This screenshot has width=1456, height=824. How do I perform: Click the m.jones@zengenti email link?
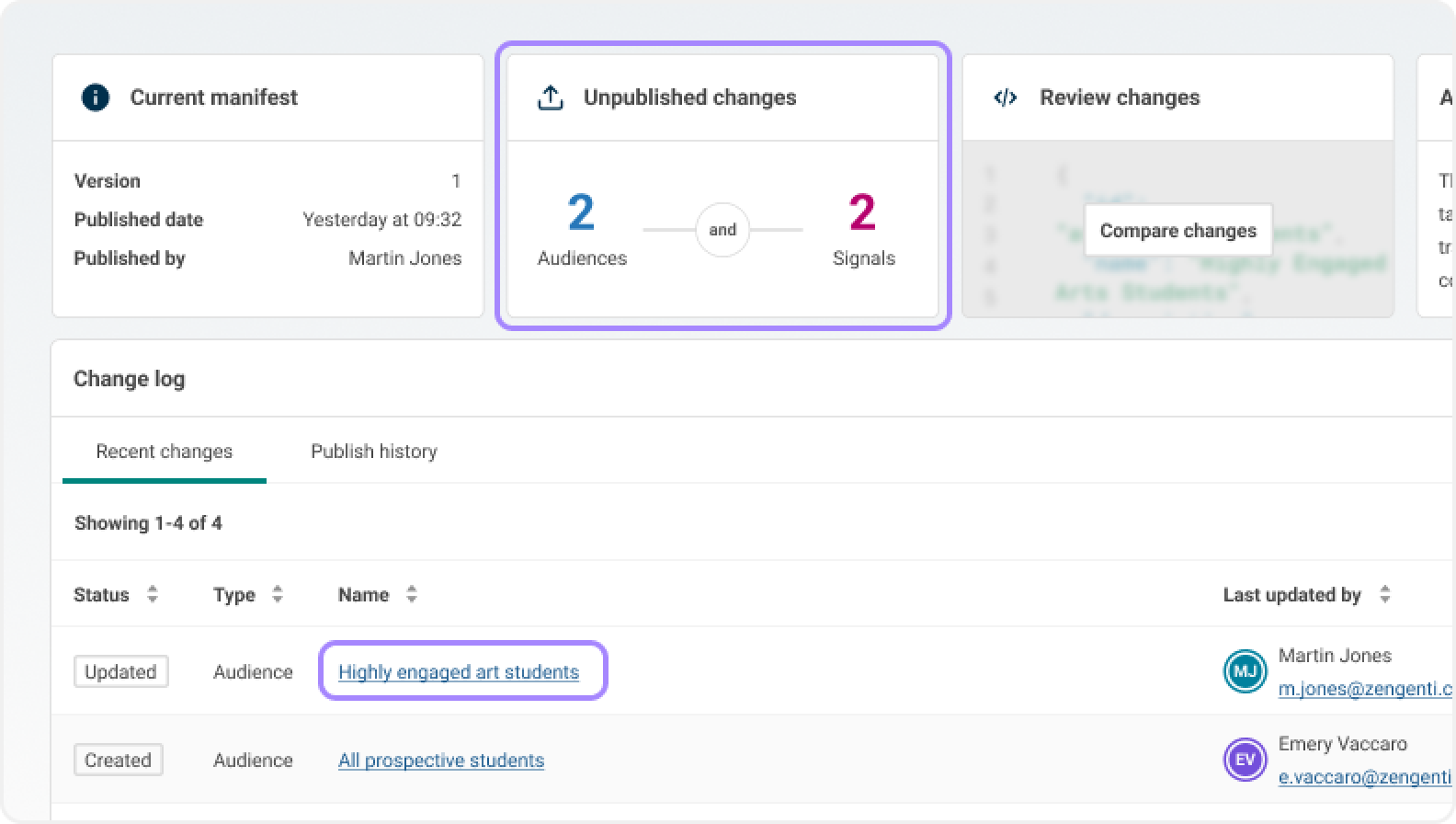tap(1365, 689)
